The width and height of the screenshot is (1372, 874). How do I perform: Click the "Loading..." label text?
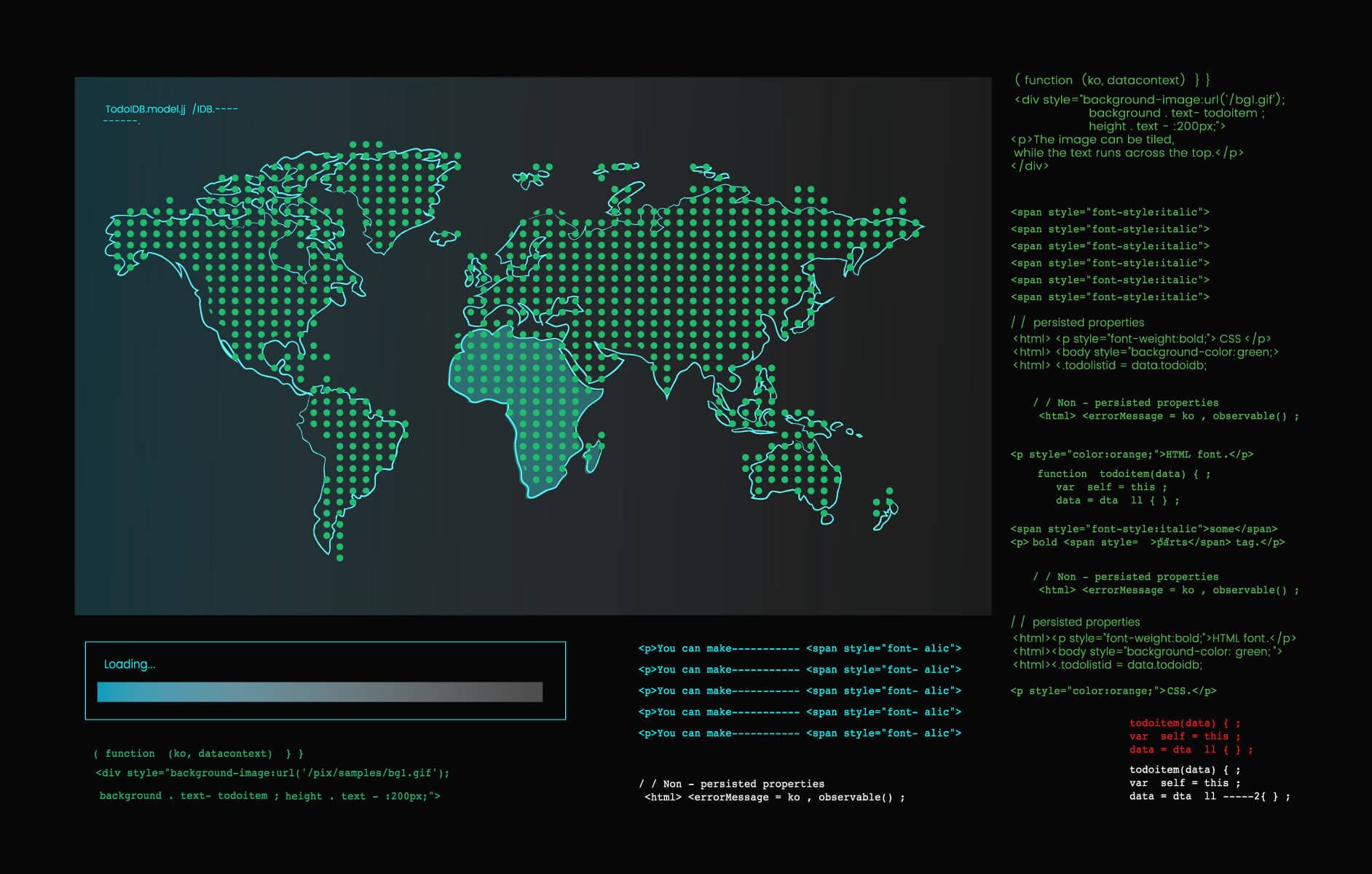coord(130,664)
